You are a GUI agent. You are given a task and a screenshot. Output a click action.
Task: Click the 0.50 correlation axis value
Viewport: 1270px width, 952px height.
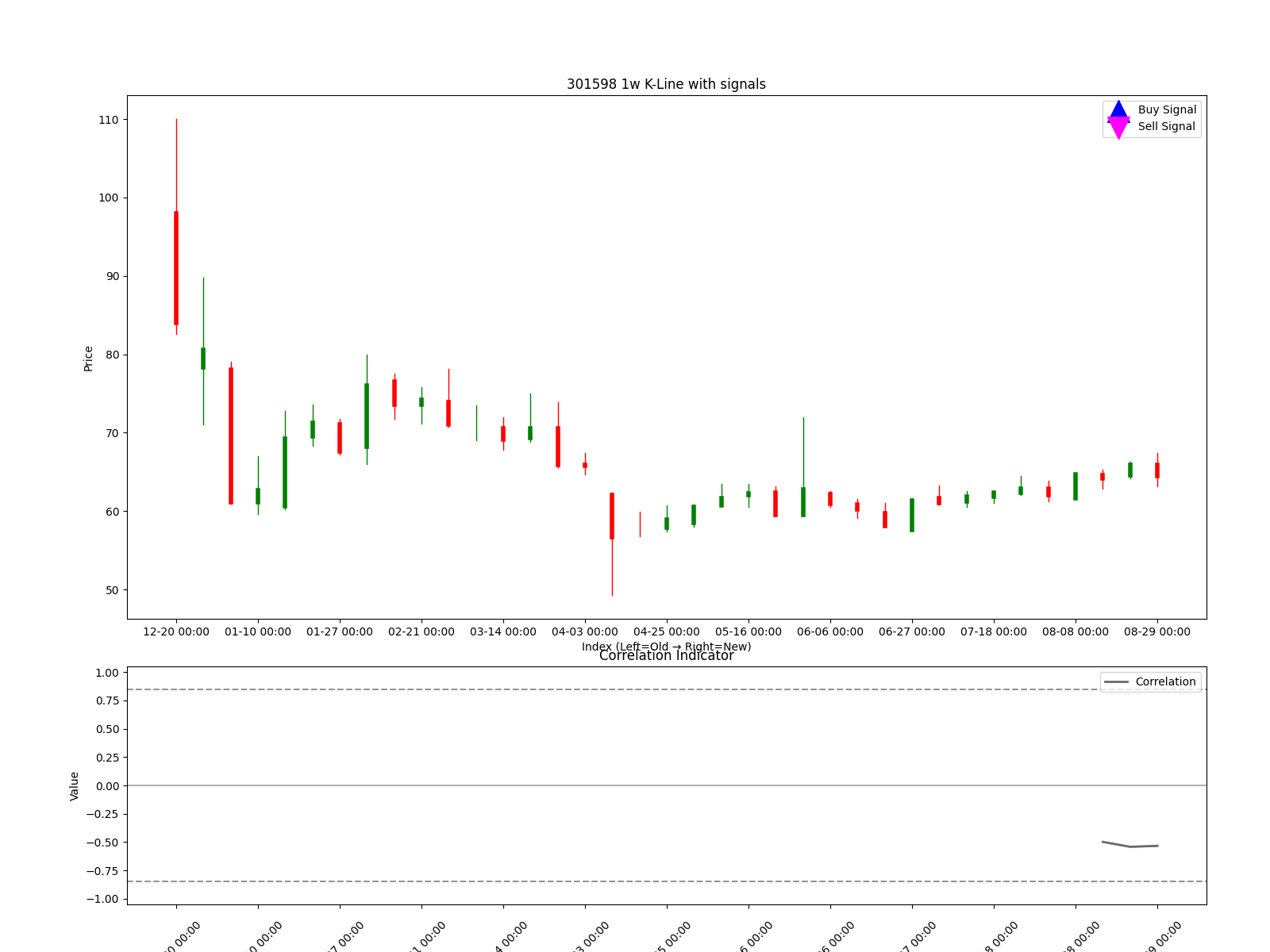[107, 729]
